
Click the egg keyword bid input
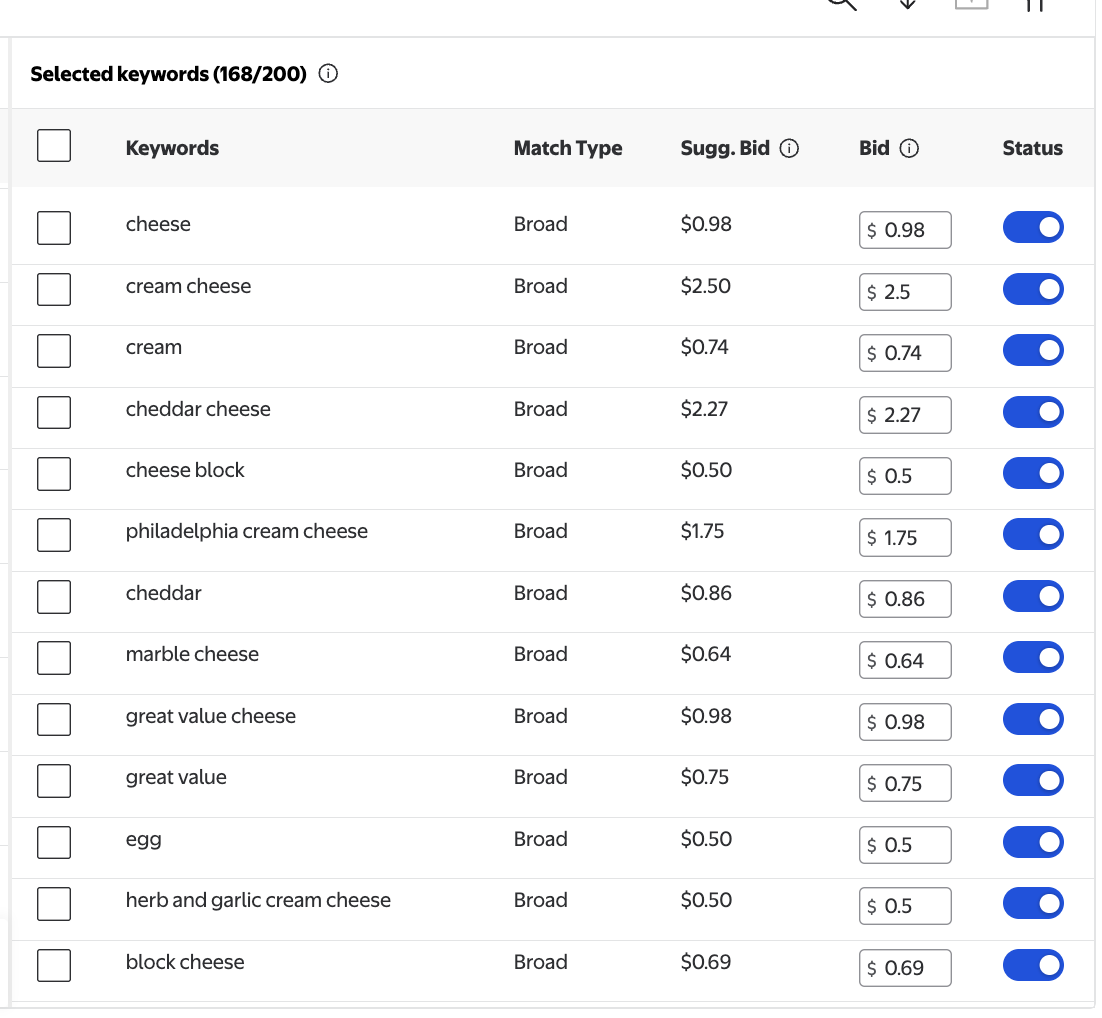(x=905, y=845)
